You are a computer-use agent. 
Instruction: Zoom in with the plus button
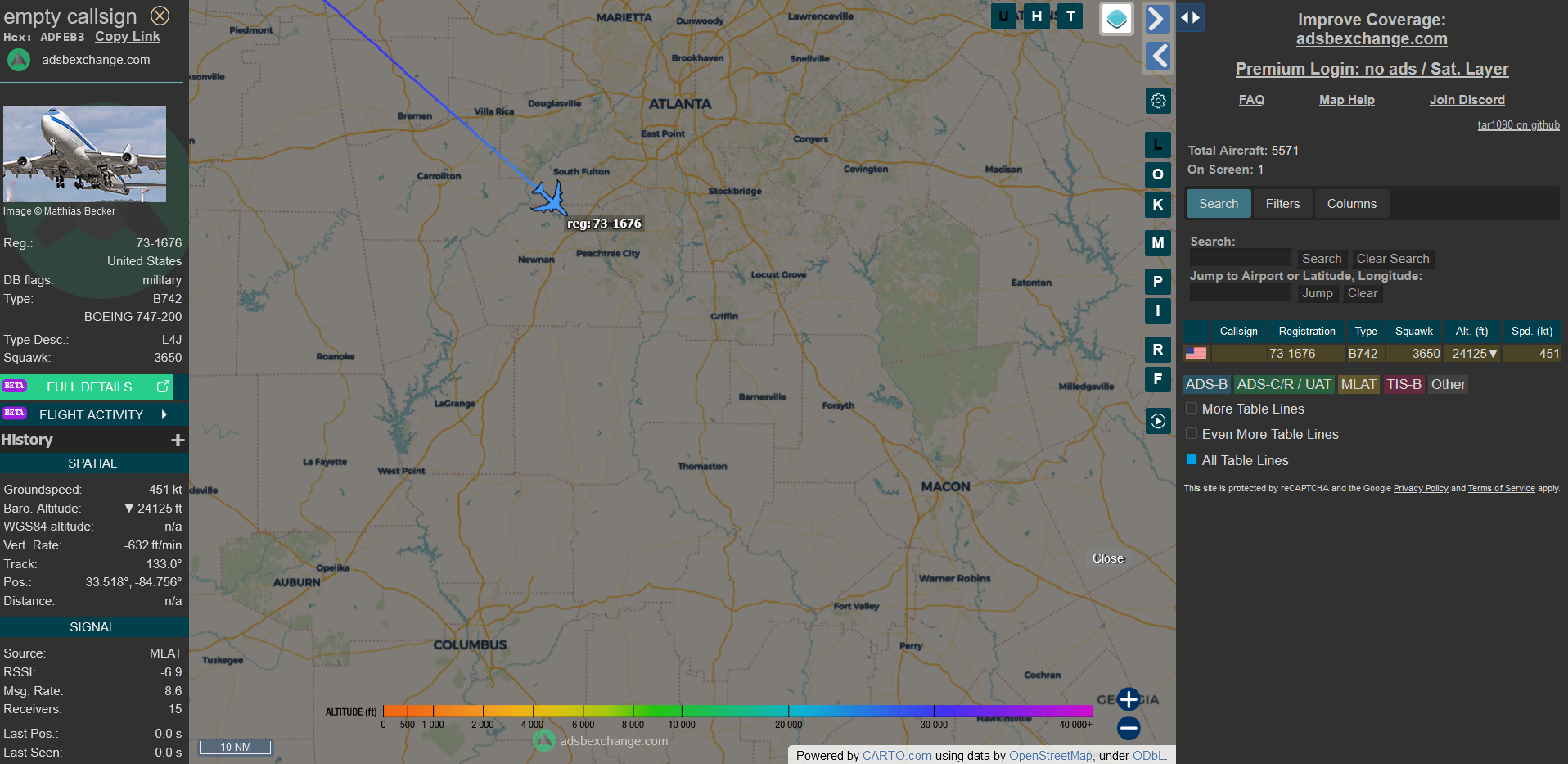tap(1129, 699)
